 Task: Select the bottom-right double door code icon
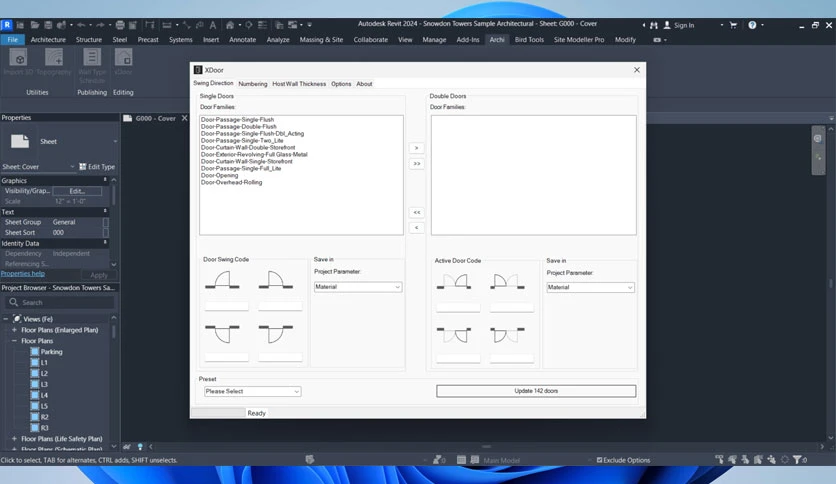(507, 335)
